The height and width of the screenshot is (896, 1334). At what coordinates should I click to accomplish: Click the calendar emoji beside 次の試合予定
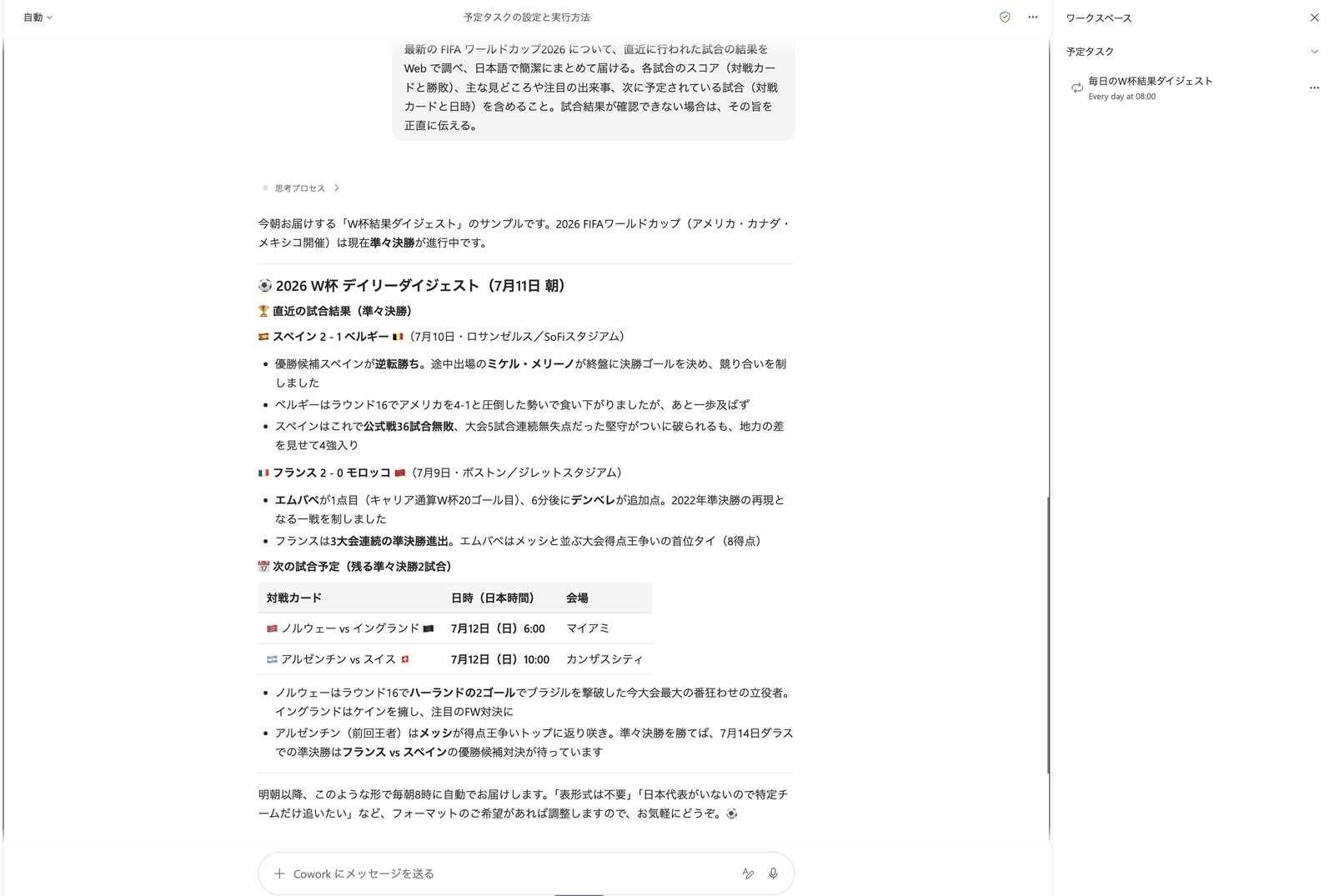(x=263, y=567)
